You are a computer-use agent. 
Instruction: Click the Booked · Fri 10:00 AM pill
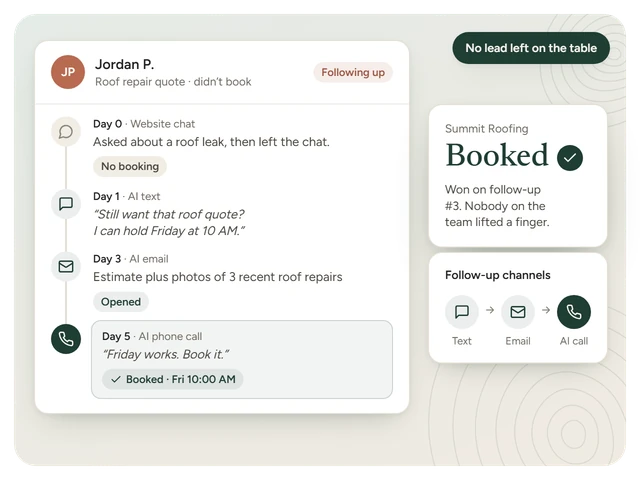tap(173, 379)
